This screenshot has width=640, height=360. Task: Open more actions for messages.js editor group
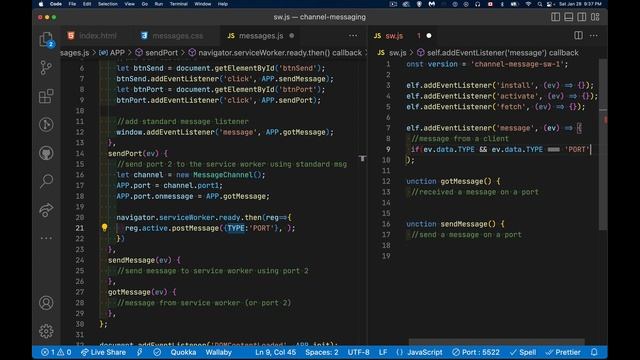(x=353, y=36)
